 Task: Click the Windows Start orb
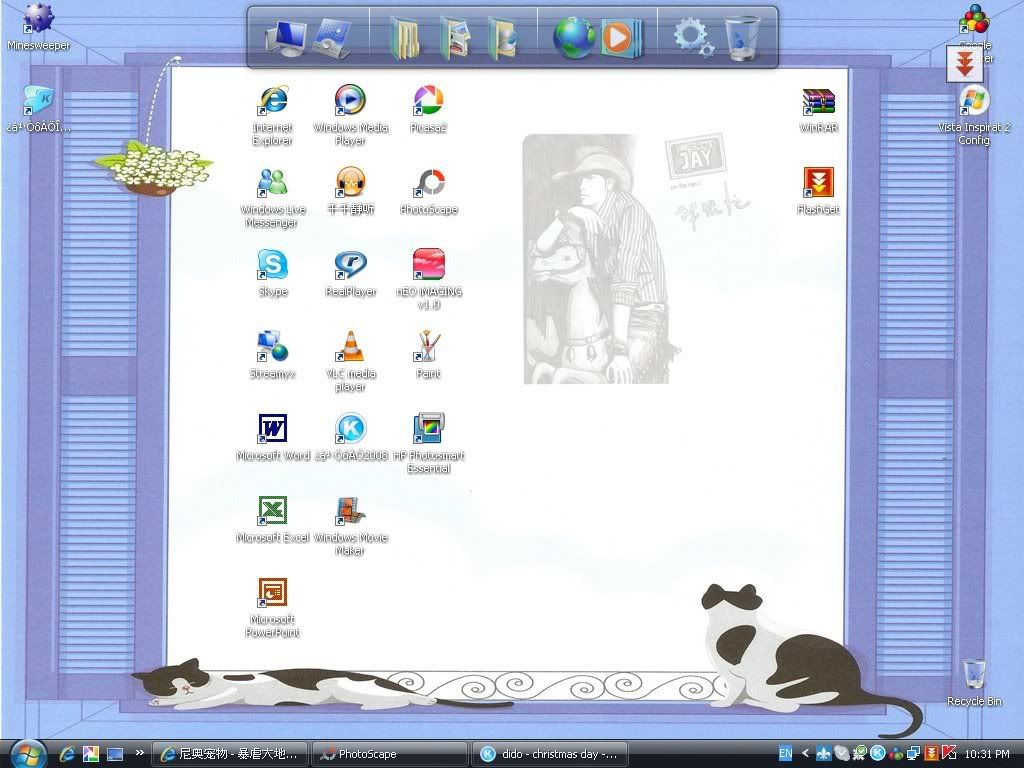click(x=28, y=753)
